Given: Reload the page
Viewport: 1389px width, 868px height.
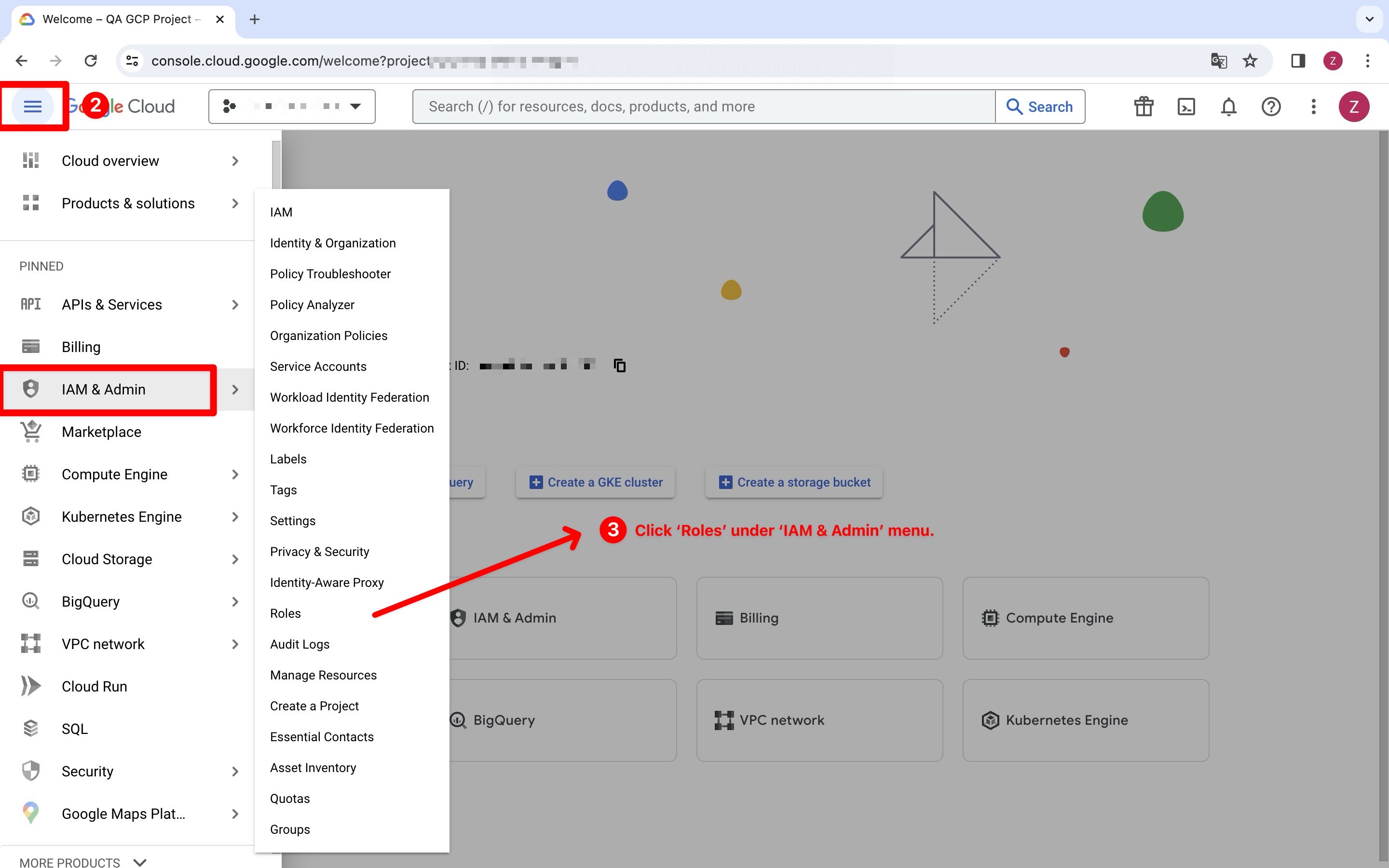Looking at the screenshot, I should [x=90, y=60].
